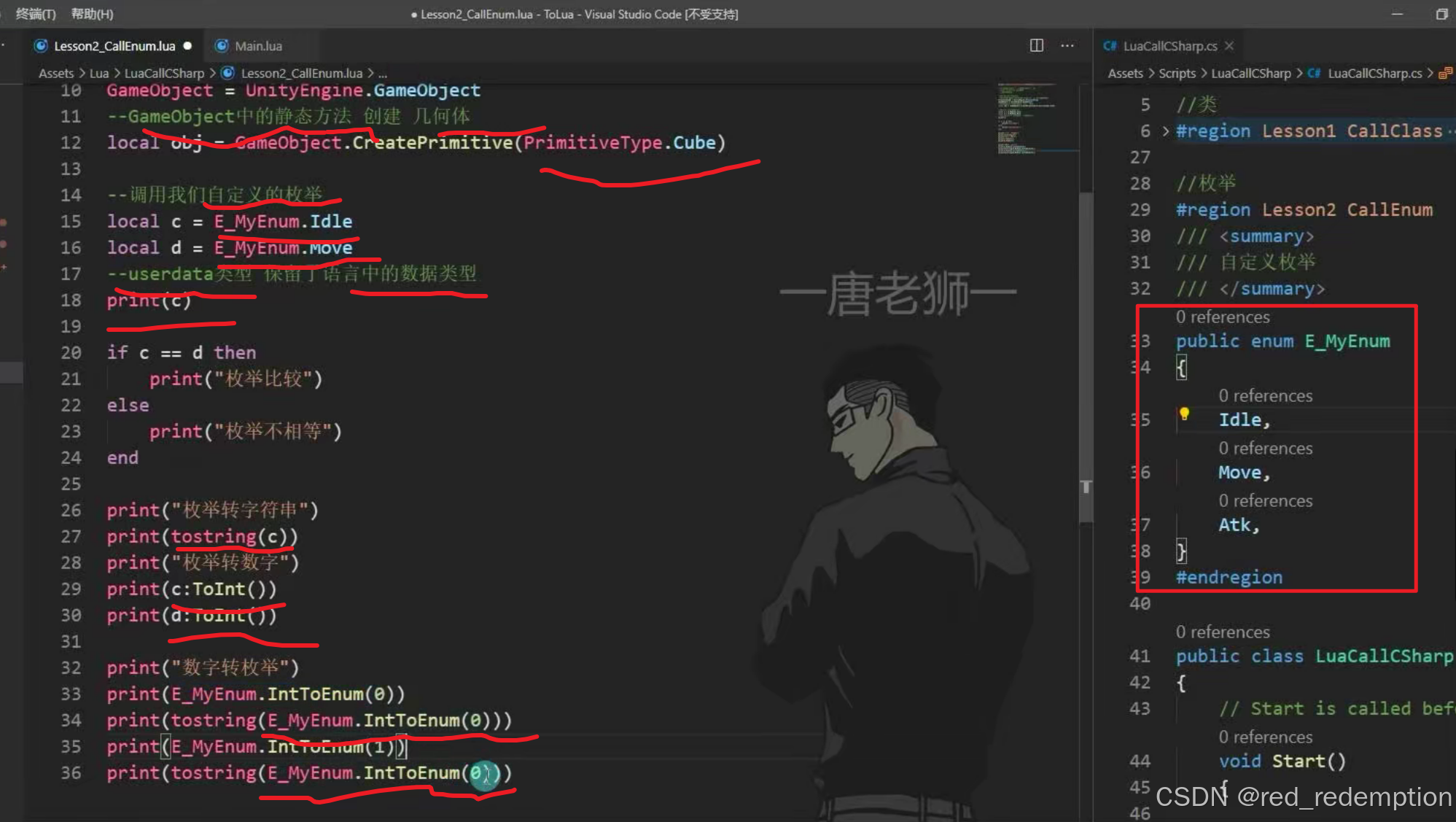The image size is (1456, 822).
Task: Click the left editor vertical scrollbar
Action: click(1086, 357)
